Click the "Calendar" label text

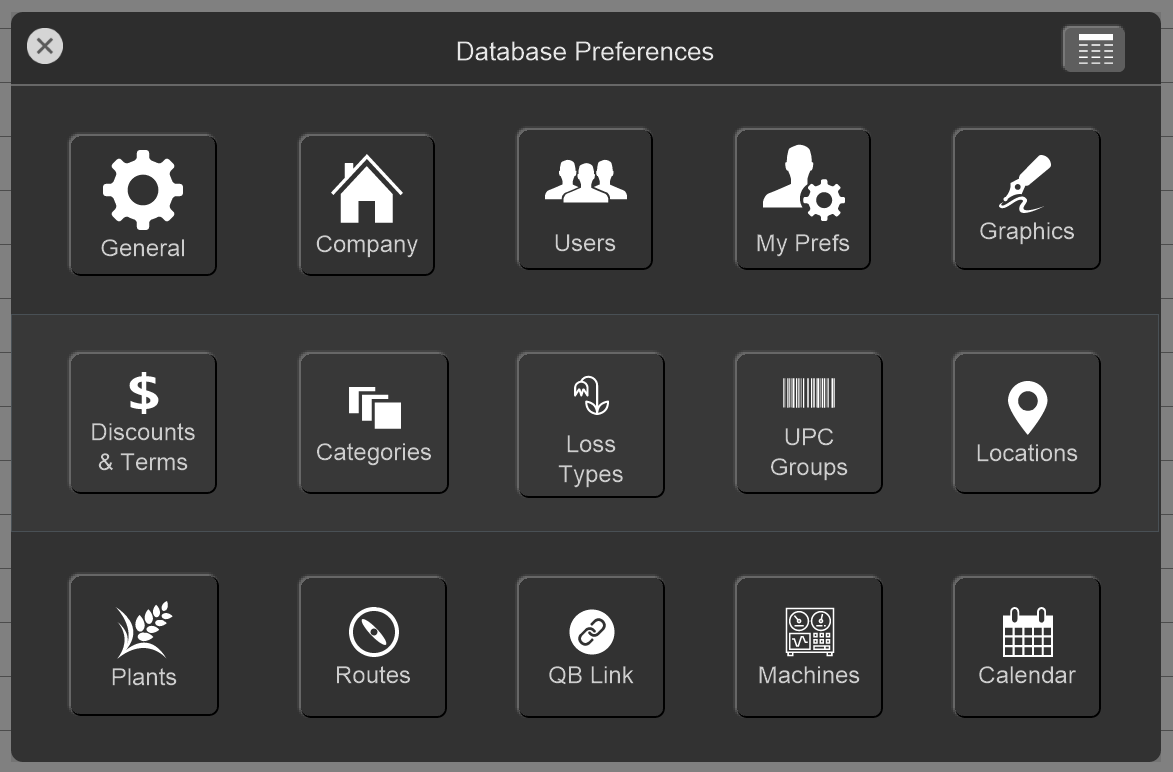pyautogui.click(x=1026, y=675)
